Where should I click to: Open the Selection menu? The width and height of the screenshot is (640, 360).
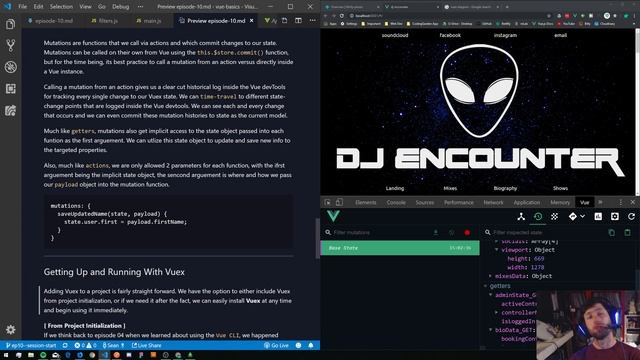[61, 7]
